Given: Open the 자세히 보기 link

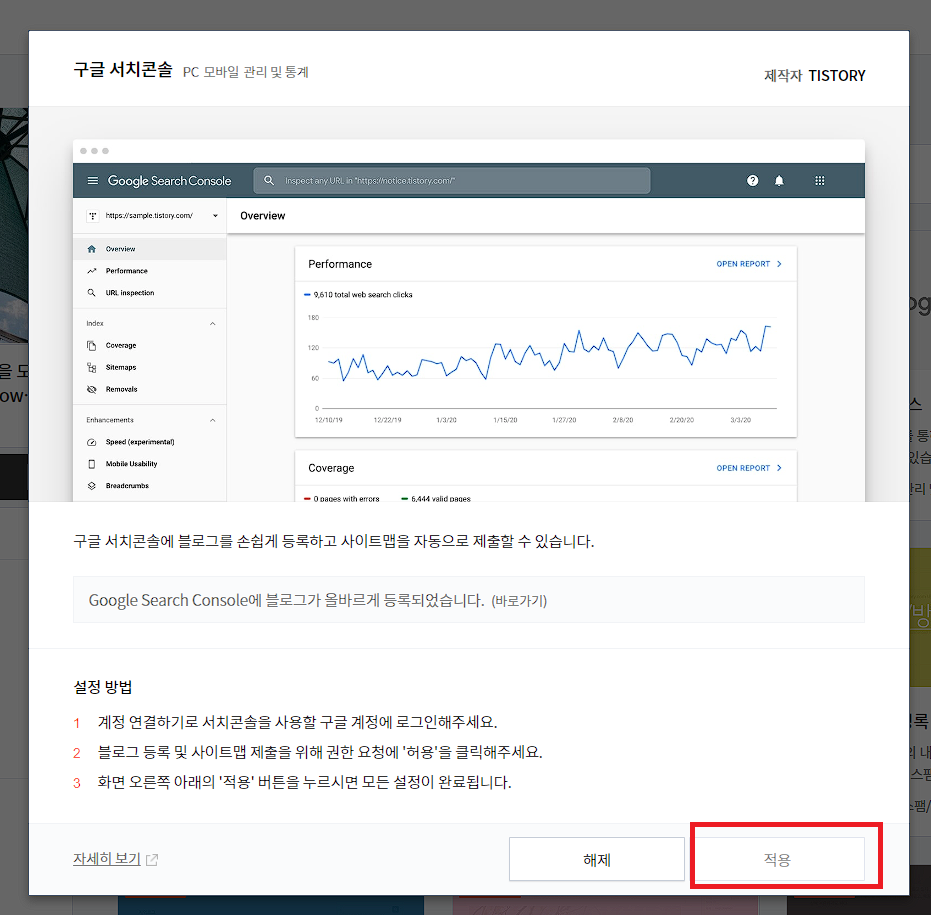Looking at the screenshot, I should 107,859.
